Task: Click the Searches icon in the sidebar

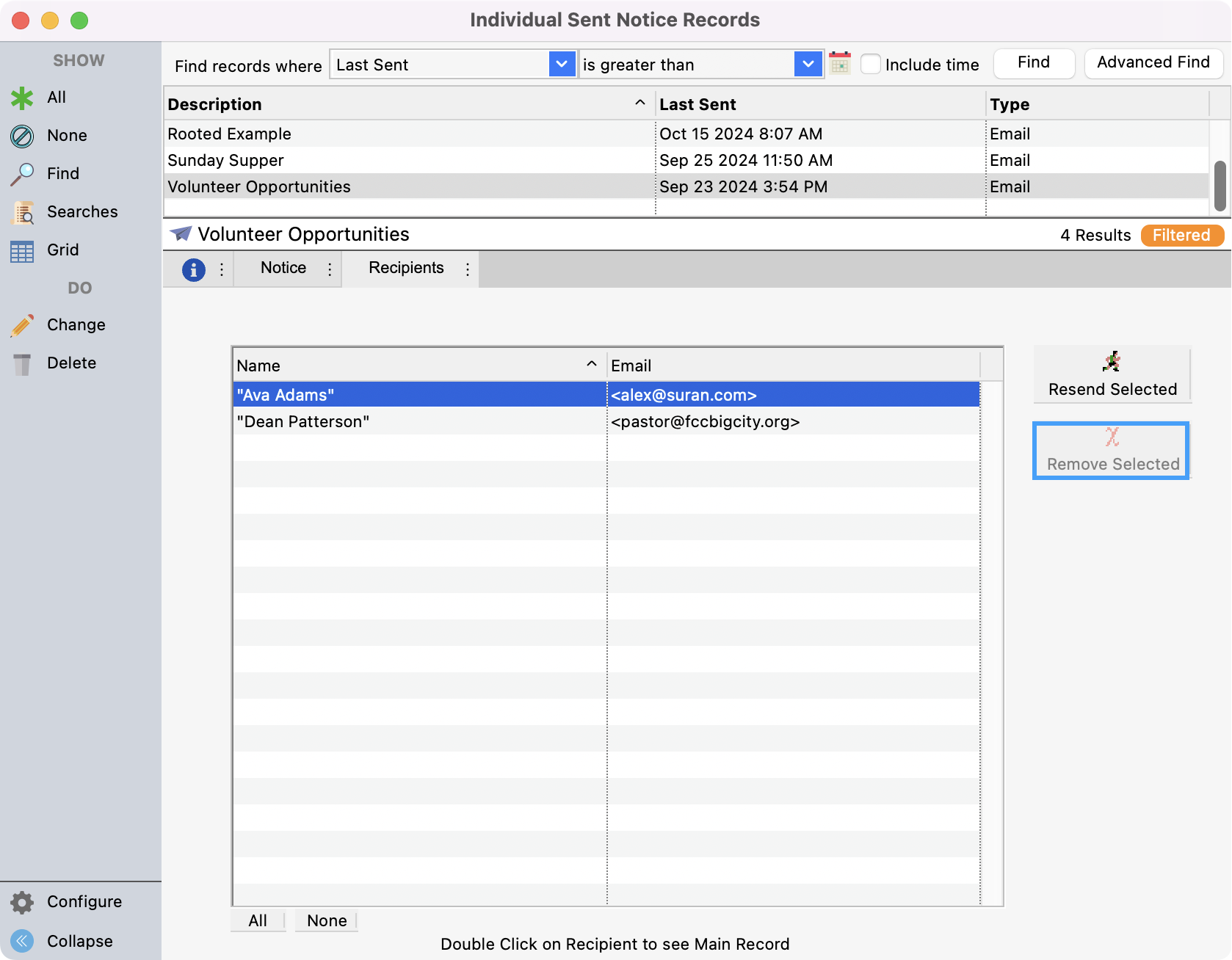Action: tap(22, 211)
